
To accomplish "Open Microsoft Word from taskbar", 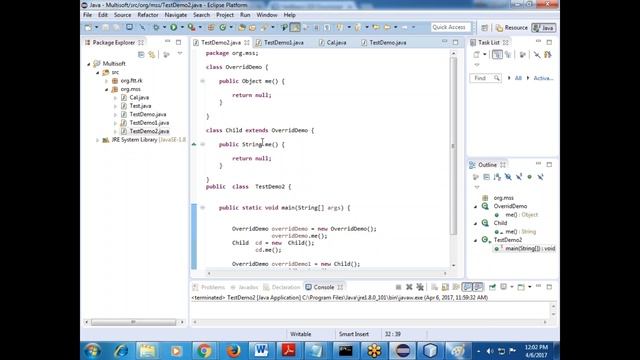I will pos(261,351).
